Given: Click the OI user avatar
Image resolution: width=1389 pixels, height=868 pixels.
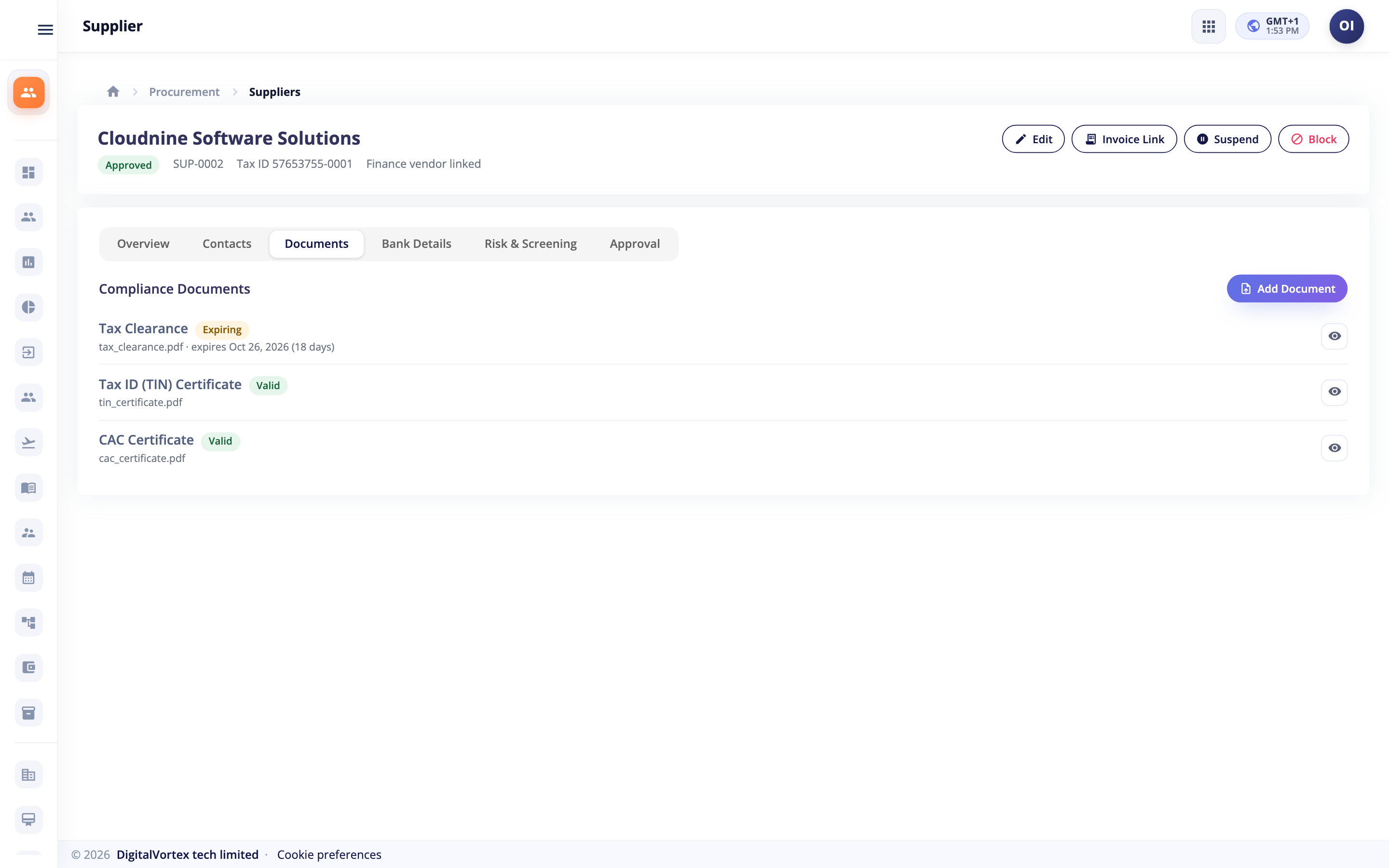Looking at the screenshot, I should 1346,27.
